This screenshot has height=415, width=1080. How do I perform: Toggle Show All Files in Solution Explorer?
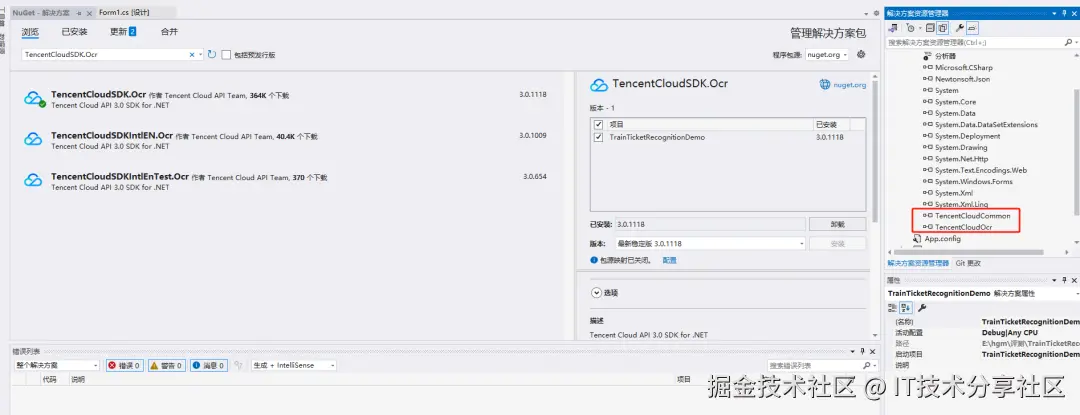pos(942,28)
